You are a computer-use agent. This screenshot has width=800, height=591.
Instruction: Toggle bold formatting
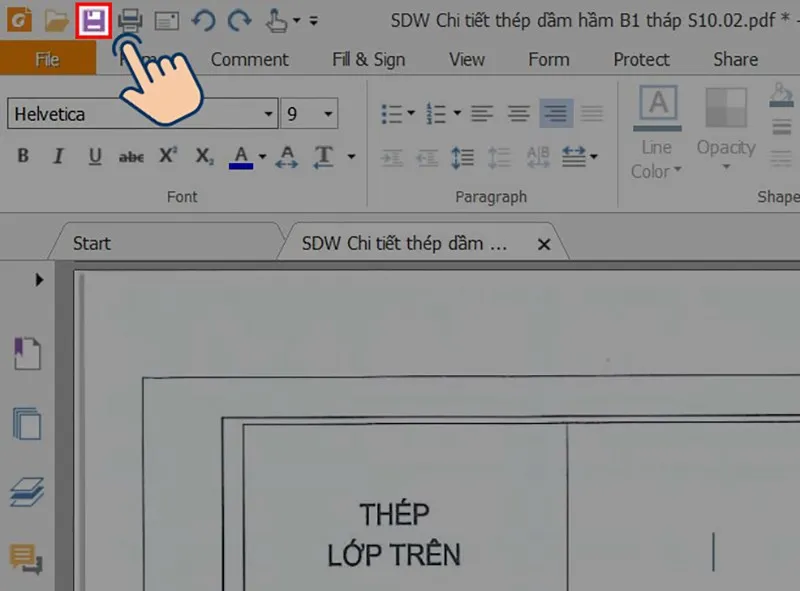coord(22,156)
